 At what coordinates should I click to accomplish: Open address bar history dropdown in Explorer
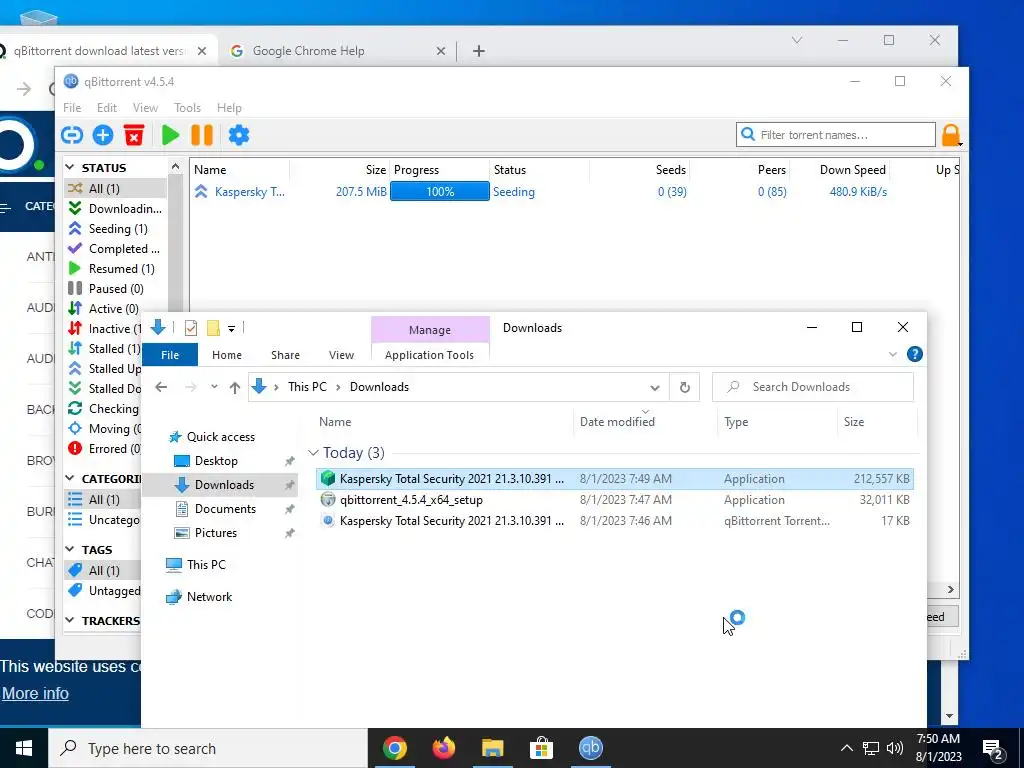click(x=654, y=387)
